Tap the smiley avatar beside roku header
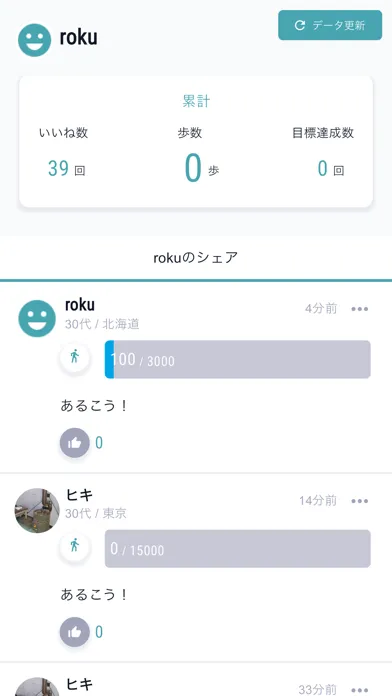The height and width of the screenshot is (696, 392). tap(34, 40)
